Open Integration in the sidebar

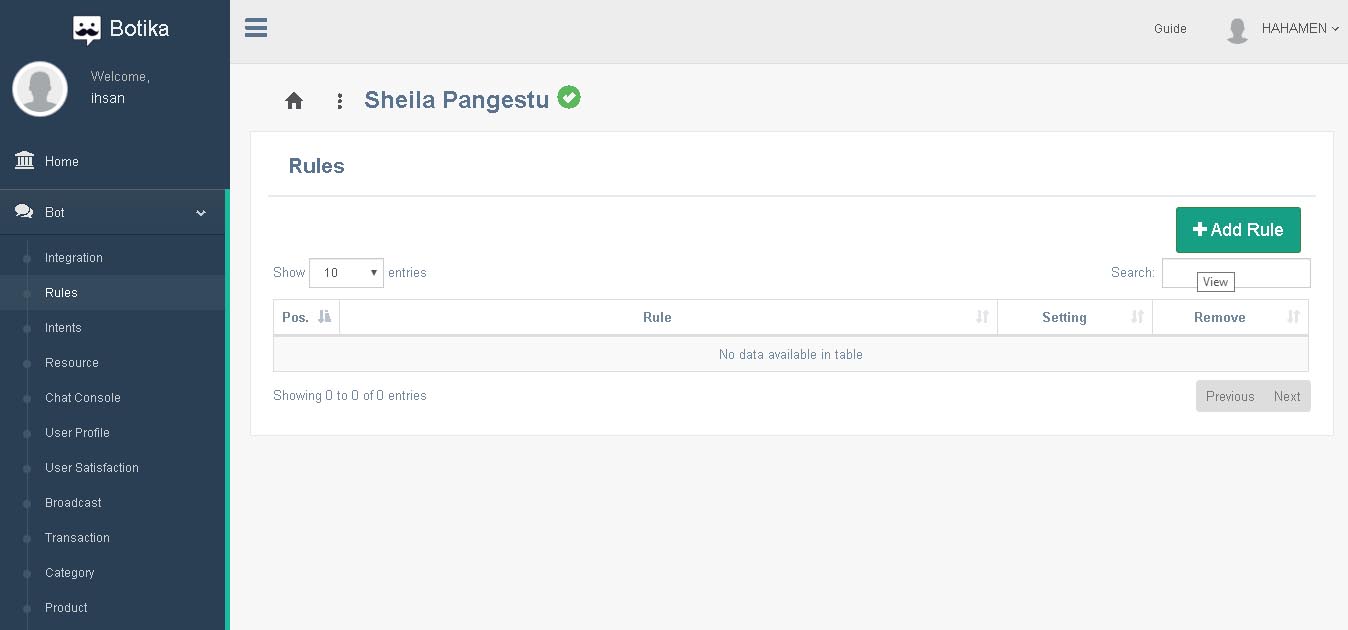(74, 258)
